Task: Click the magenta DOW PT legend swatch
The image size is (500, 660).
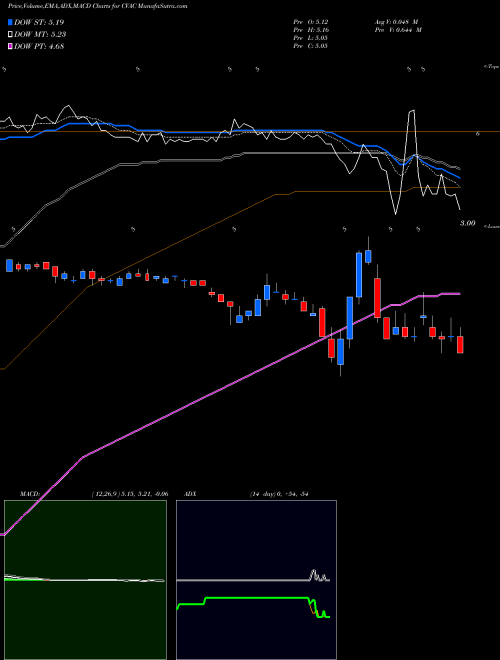Action: coord(10,47)
